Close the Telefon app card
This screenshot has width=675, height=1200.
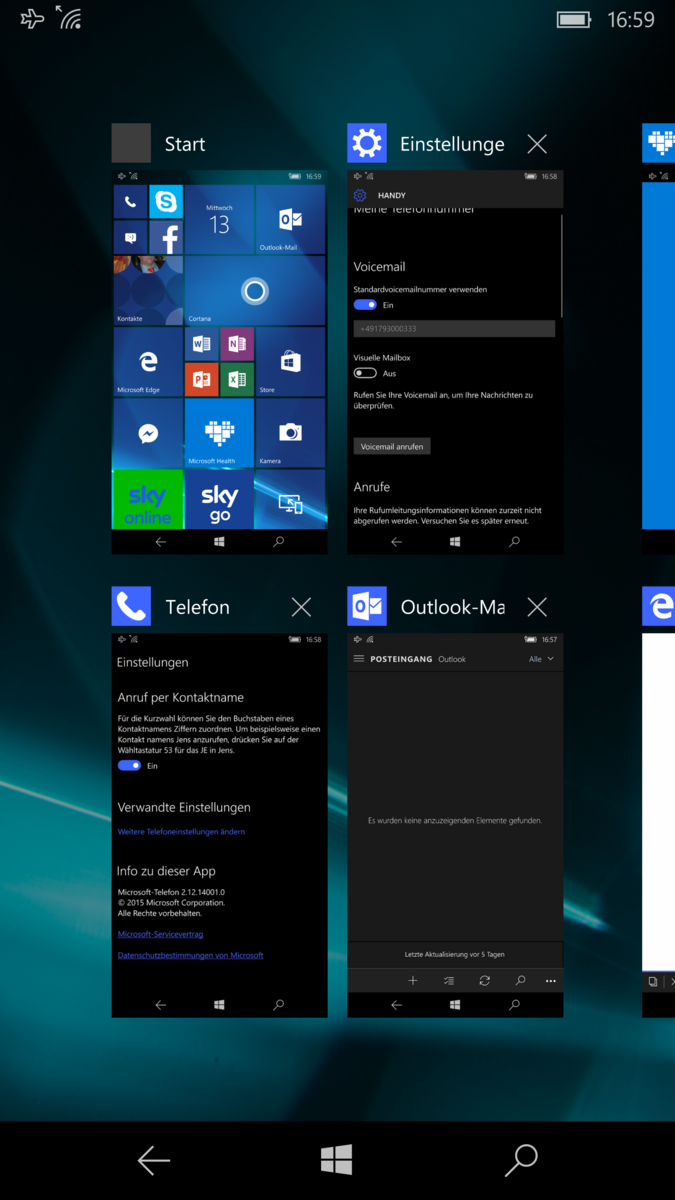(301, 607)
